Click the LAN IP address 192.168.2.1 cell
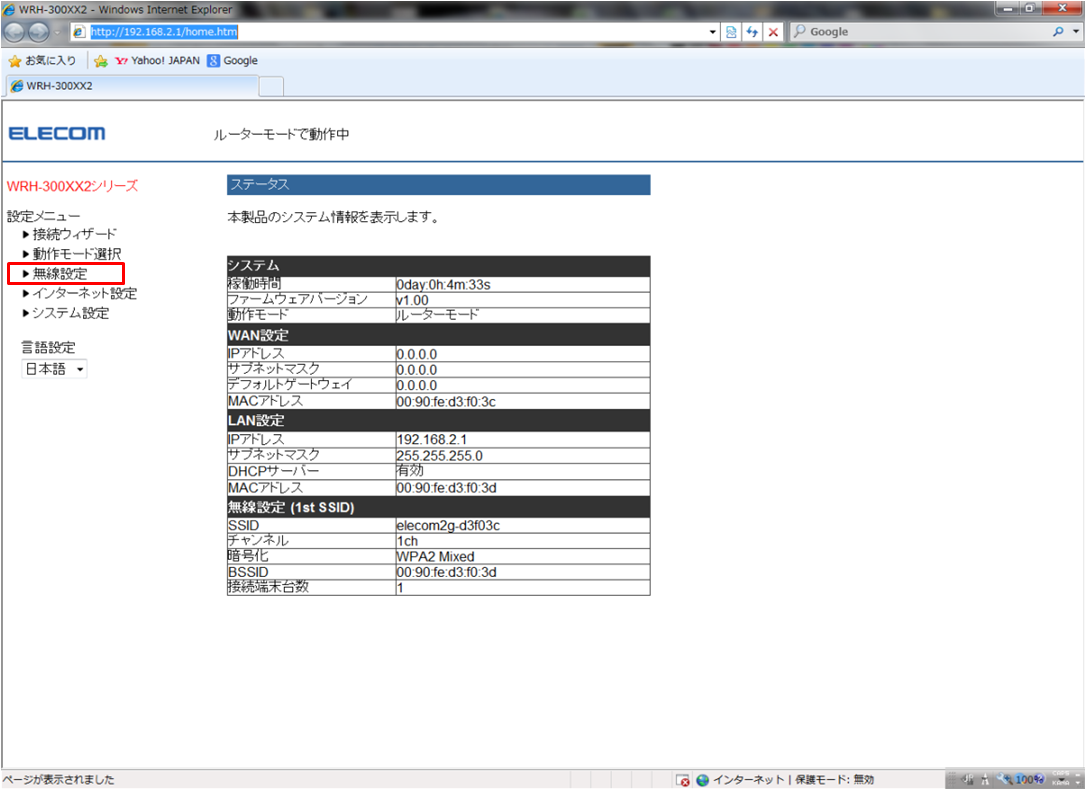Image resolution: width=1086 pixels, height=790 pixels. pos(522,440)
